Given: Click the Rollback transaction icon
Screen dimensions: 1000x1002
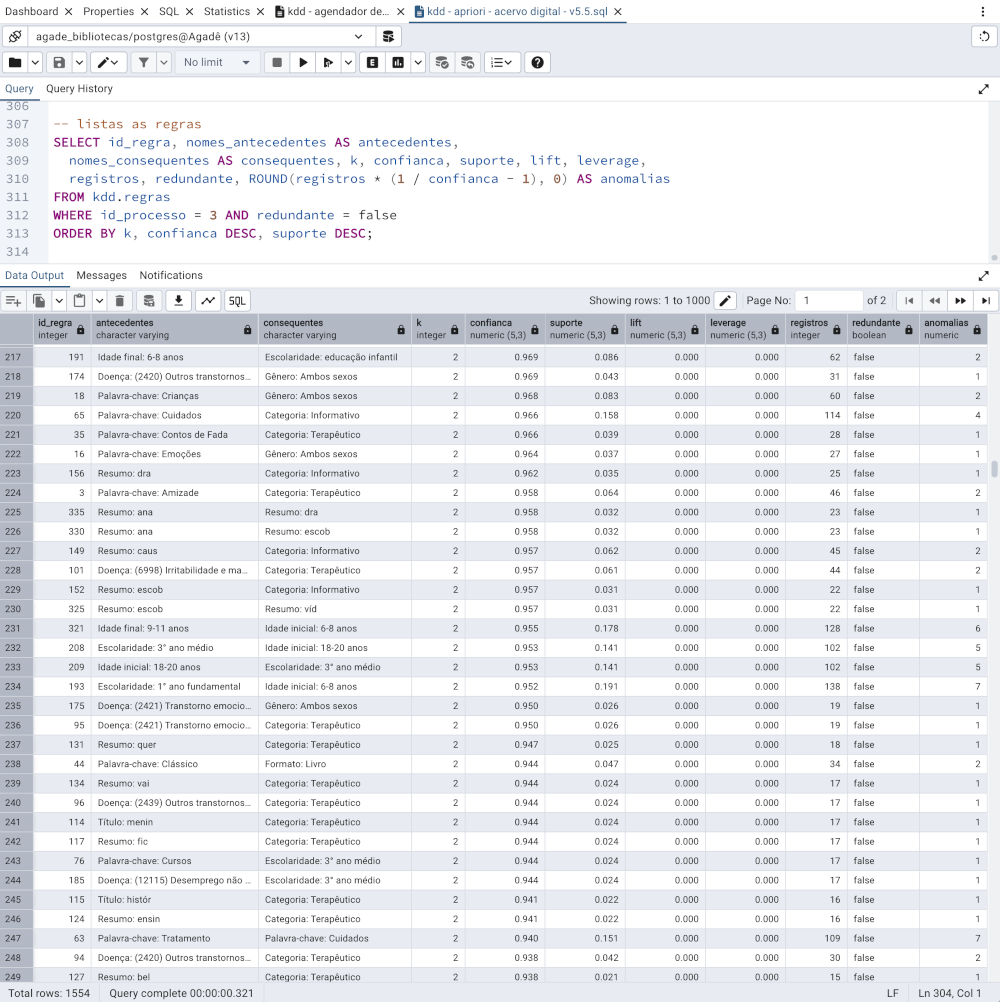Looking at the screenshot, I should click(x=467, y=62).
